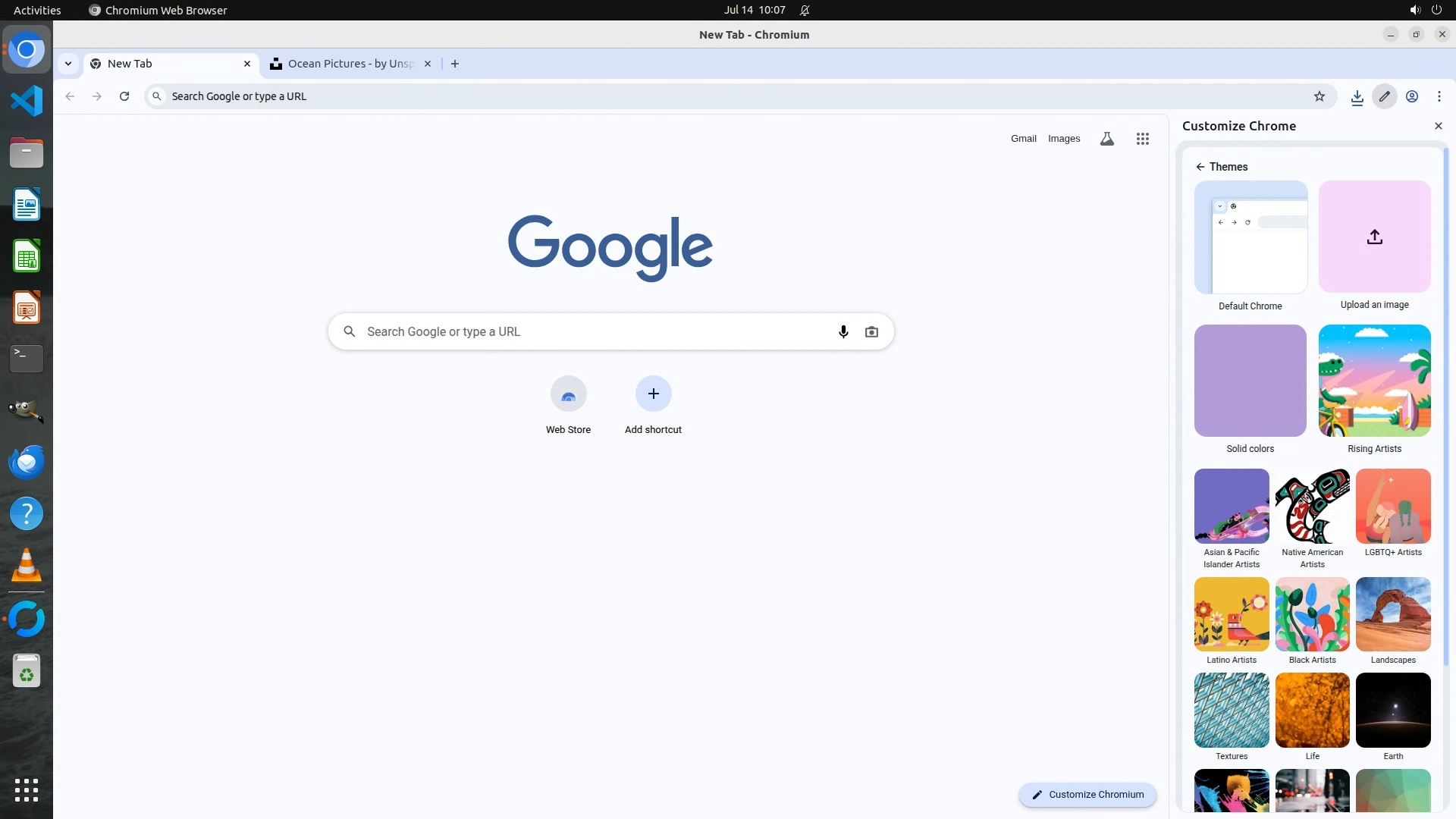Click the search by image camera icon
Image resolution: width=1456 pixels, height=819 pixels.
click(x=871, y=332)
